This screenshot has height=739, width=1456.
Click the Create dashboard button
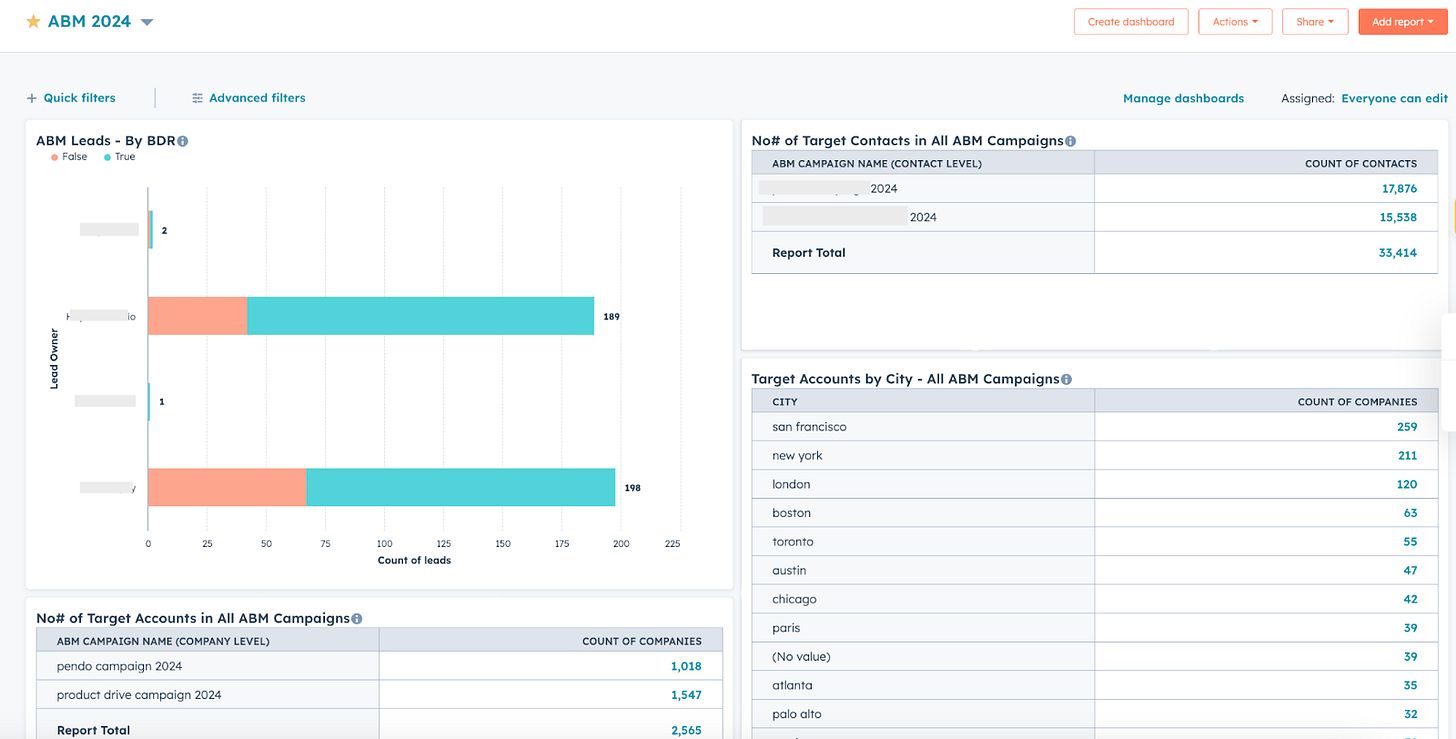[x=1131, y=22]
